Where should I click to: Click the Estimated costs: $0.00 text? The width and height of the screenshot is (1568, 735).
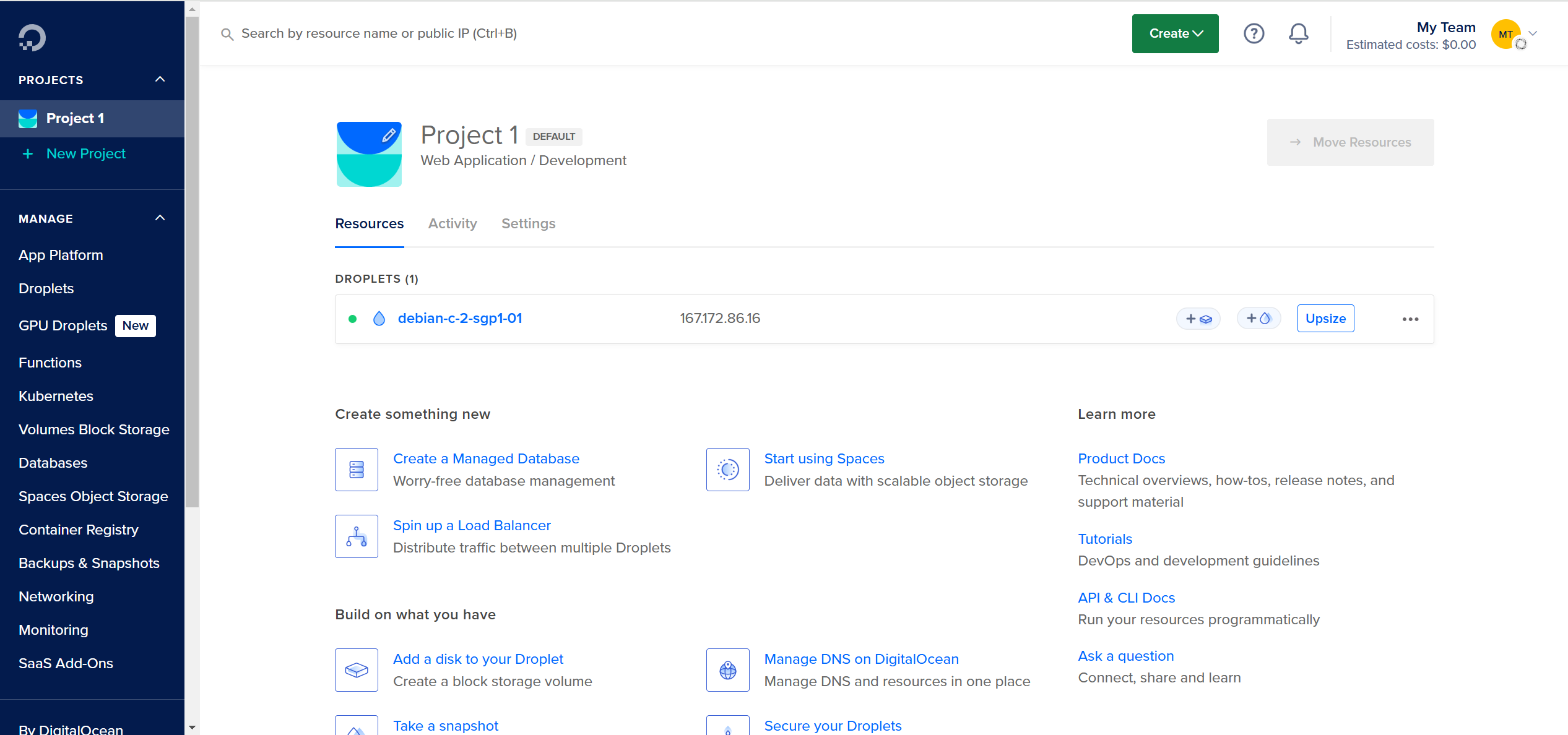click(1411, 45)
